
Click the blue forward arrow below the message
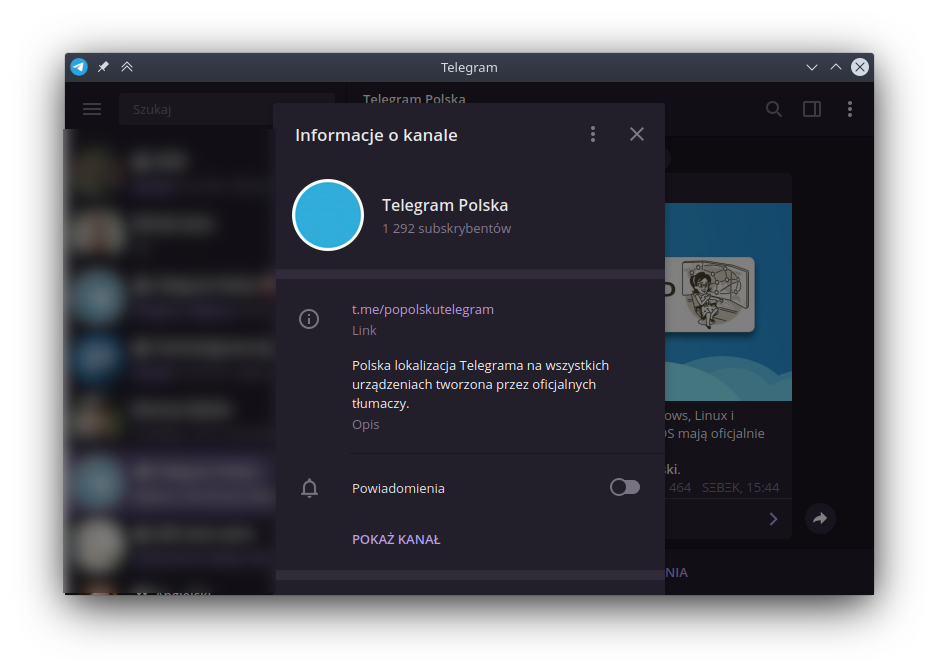[x=773, y=519]
